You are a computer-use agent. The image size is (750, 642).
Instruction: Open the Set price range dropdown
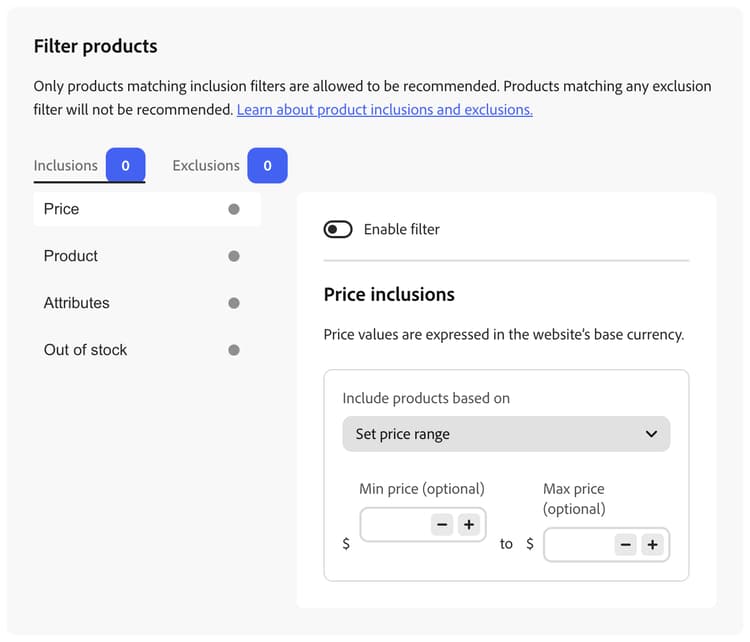tap(506, 434)
